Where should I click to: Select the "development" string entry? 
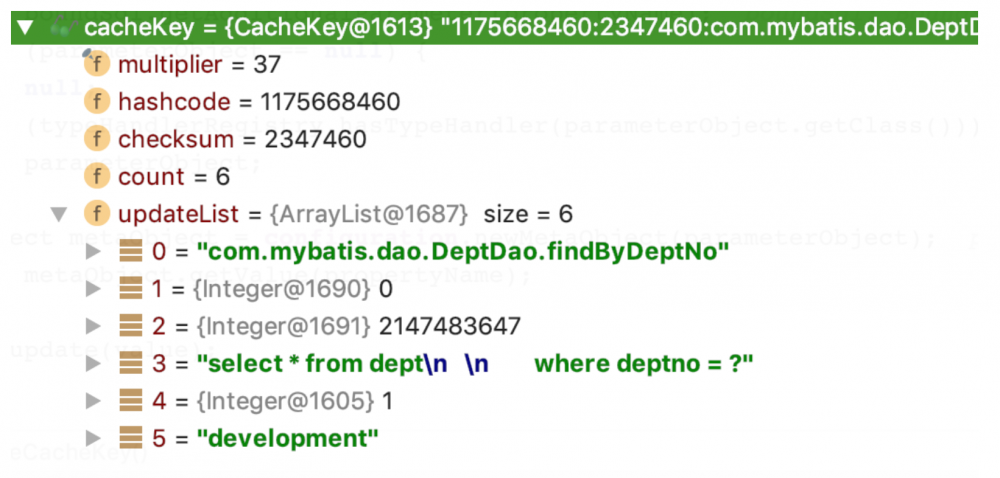pyautogui.click(x=288, y=438)
